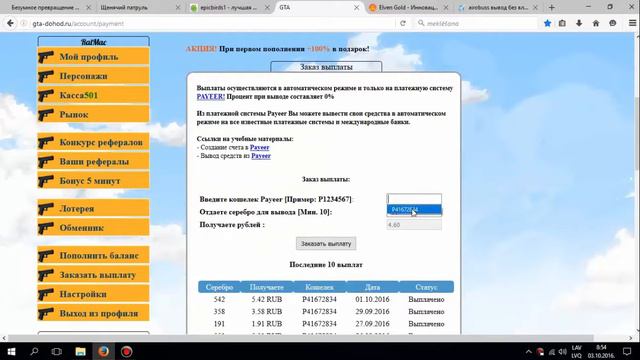Click the Заказать выплату submit button

point(326,244)
